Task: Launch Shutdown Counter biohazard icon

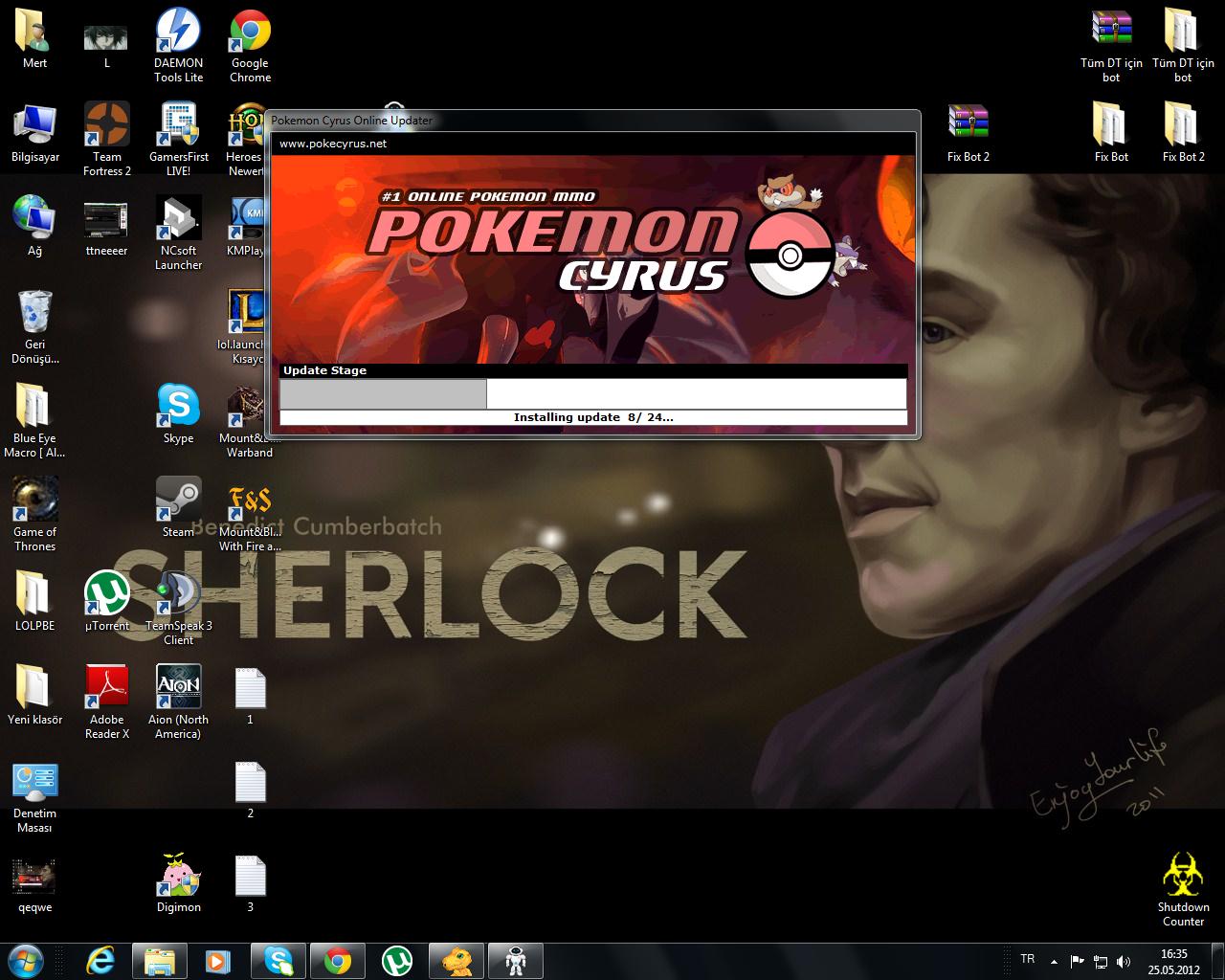Action: pos(1183,890)
